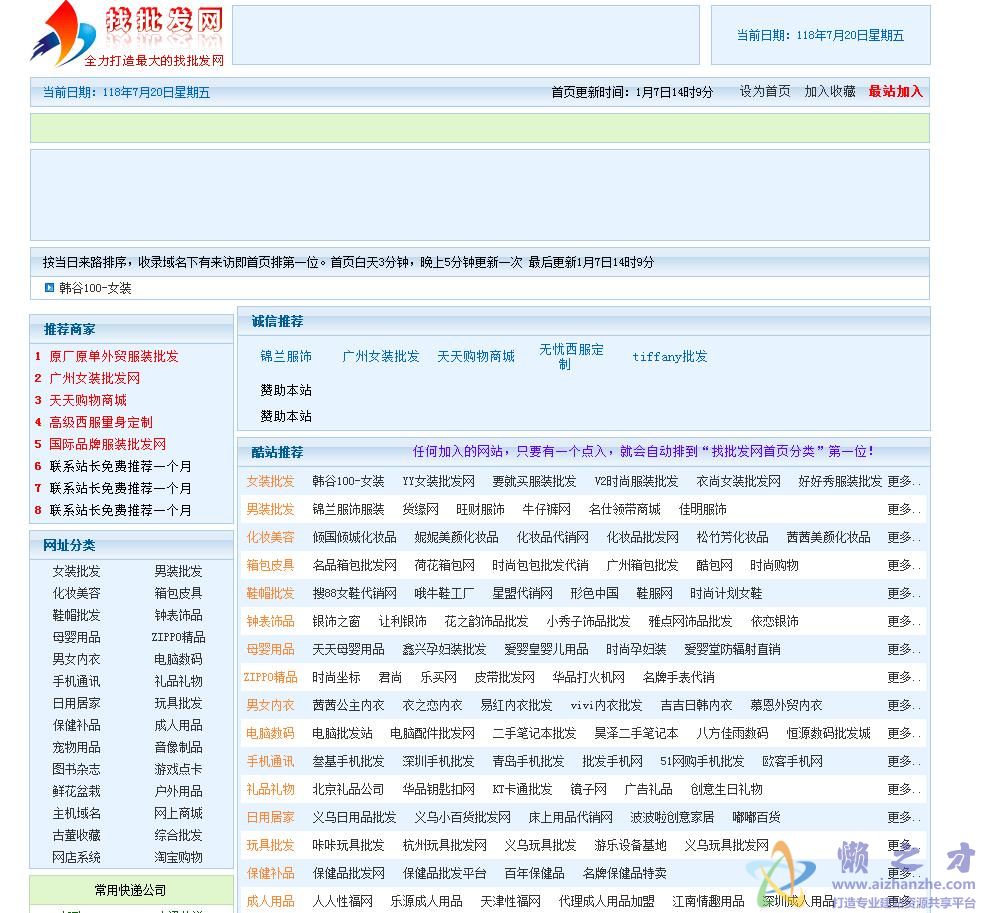Select 游戏点卡 in the 网址分类 sidebar

[x=178, y=769]
